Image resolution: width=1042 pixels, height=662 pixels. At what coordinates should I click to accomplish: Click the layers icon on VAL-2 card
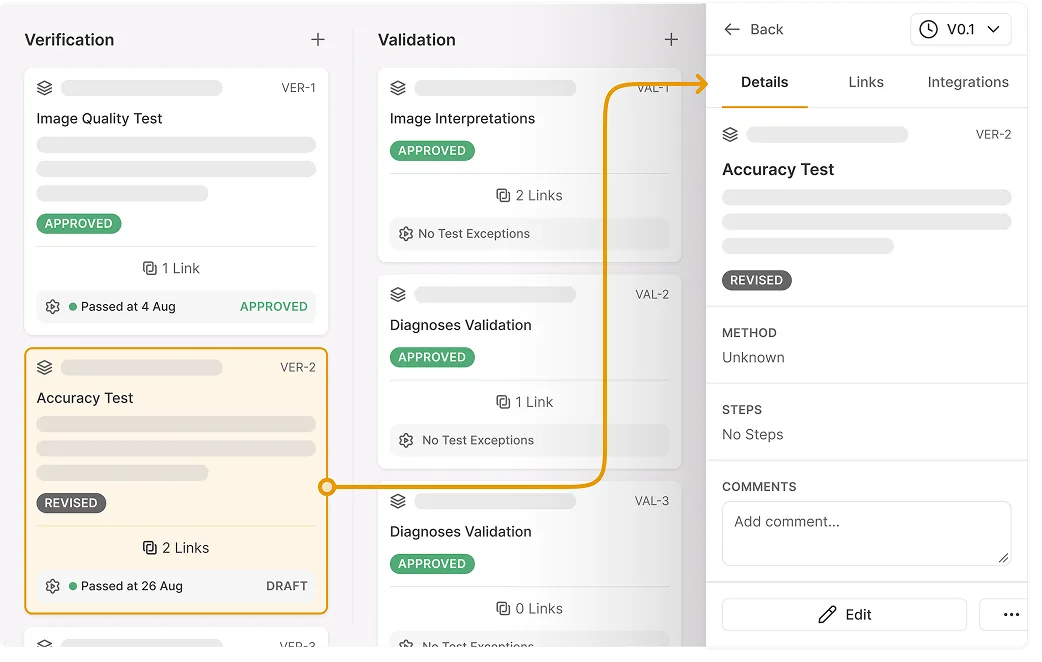click(x=398, y=294)
